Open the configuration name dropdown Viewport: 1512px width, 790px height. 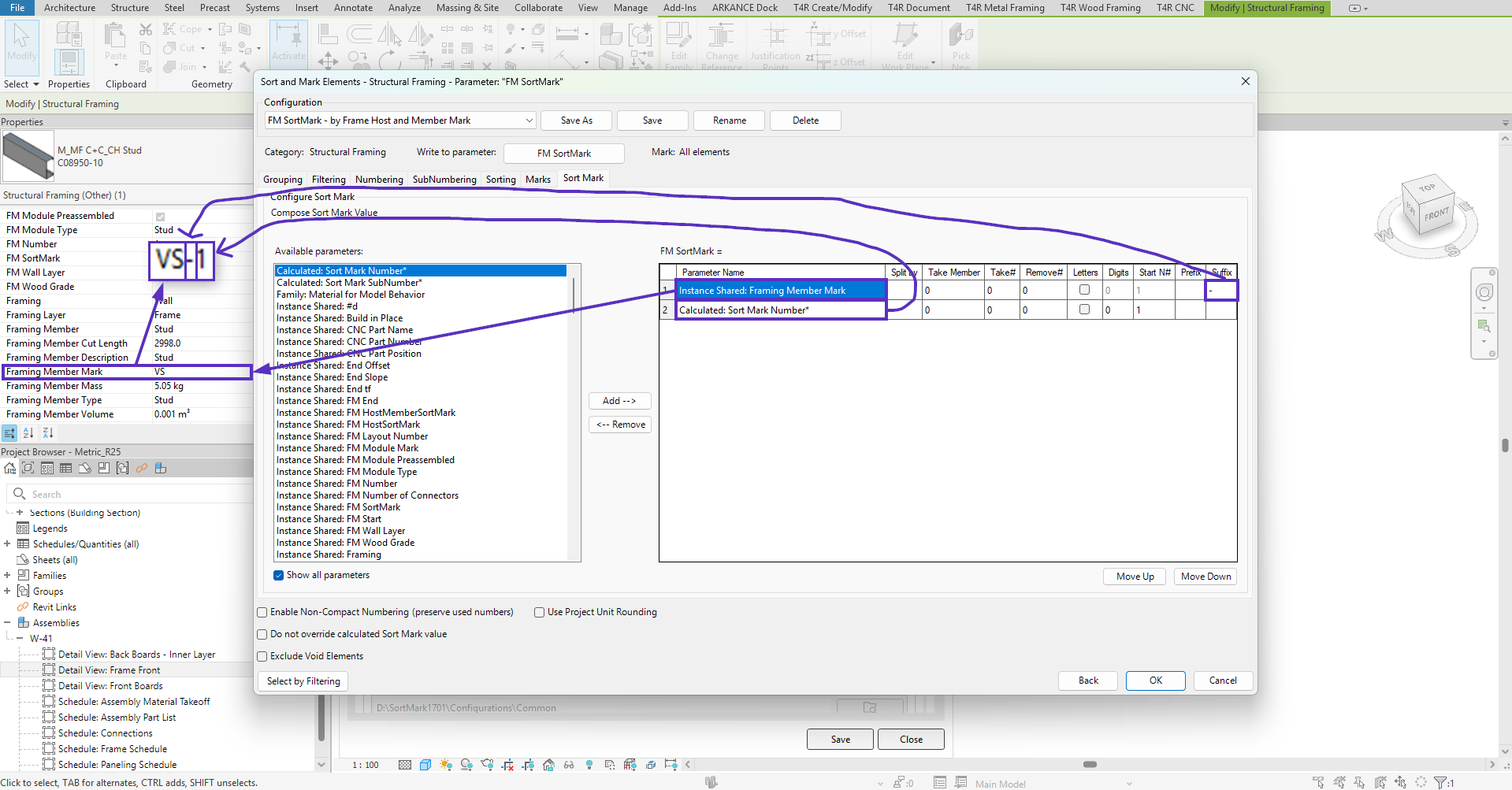pyautogui.click(x=529, y=121)
